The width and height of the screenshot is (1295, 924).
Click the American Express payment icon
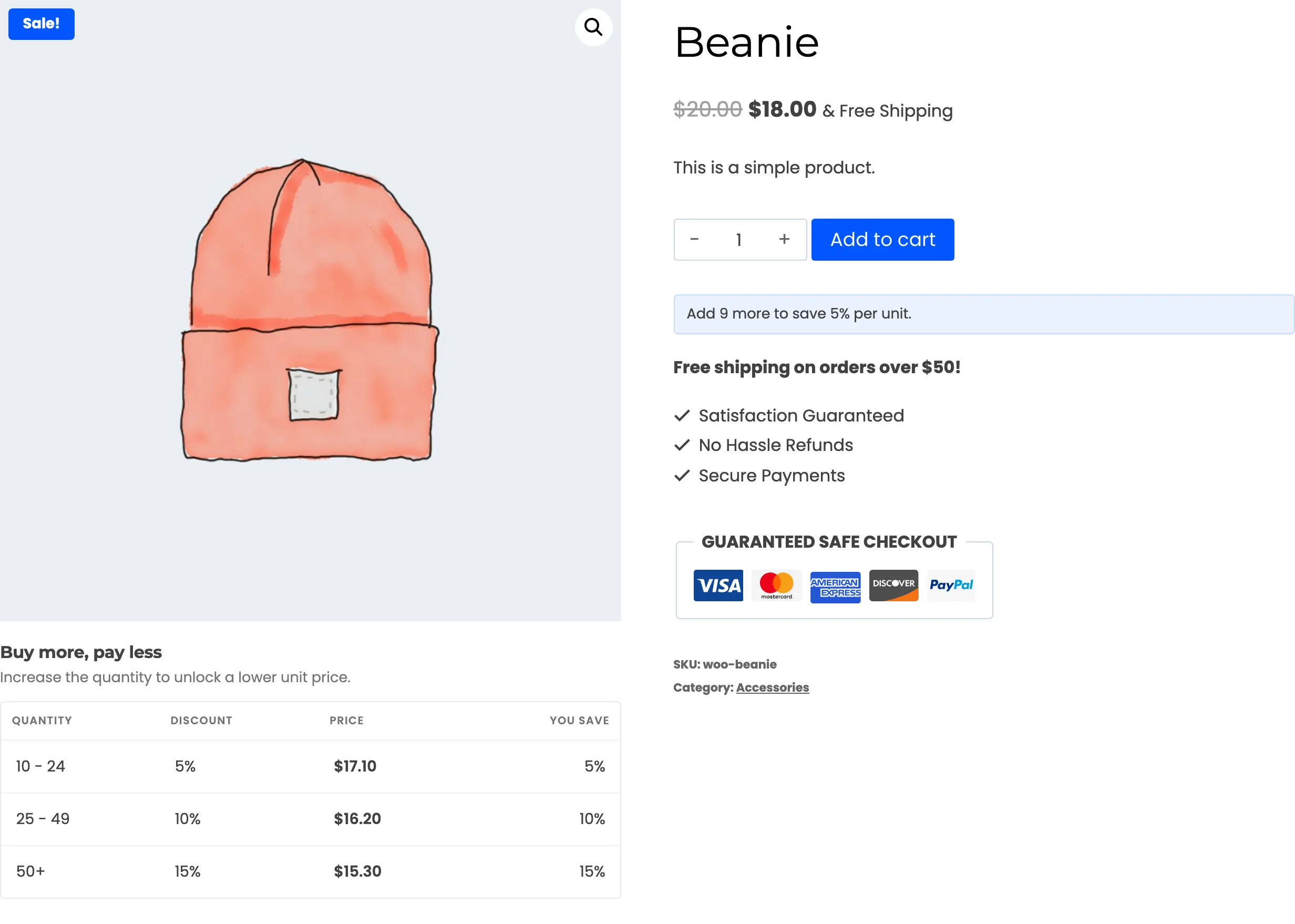tap(835, 587)
